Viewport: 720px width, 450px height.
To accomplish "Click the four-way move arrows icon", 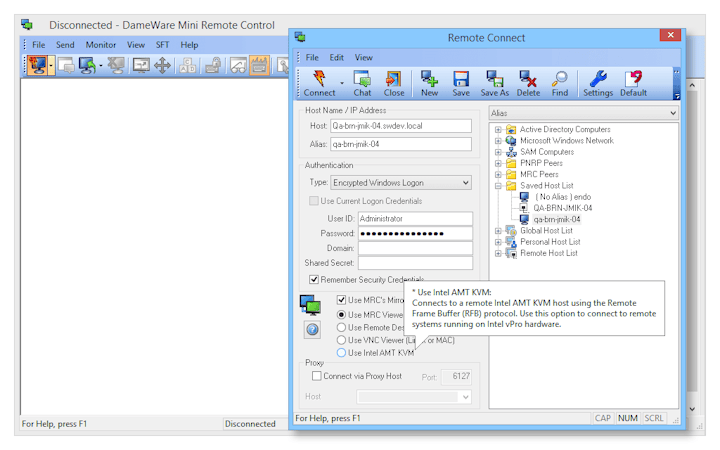I will [x=162, y=66].
